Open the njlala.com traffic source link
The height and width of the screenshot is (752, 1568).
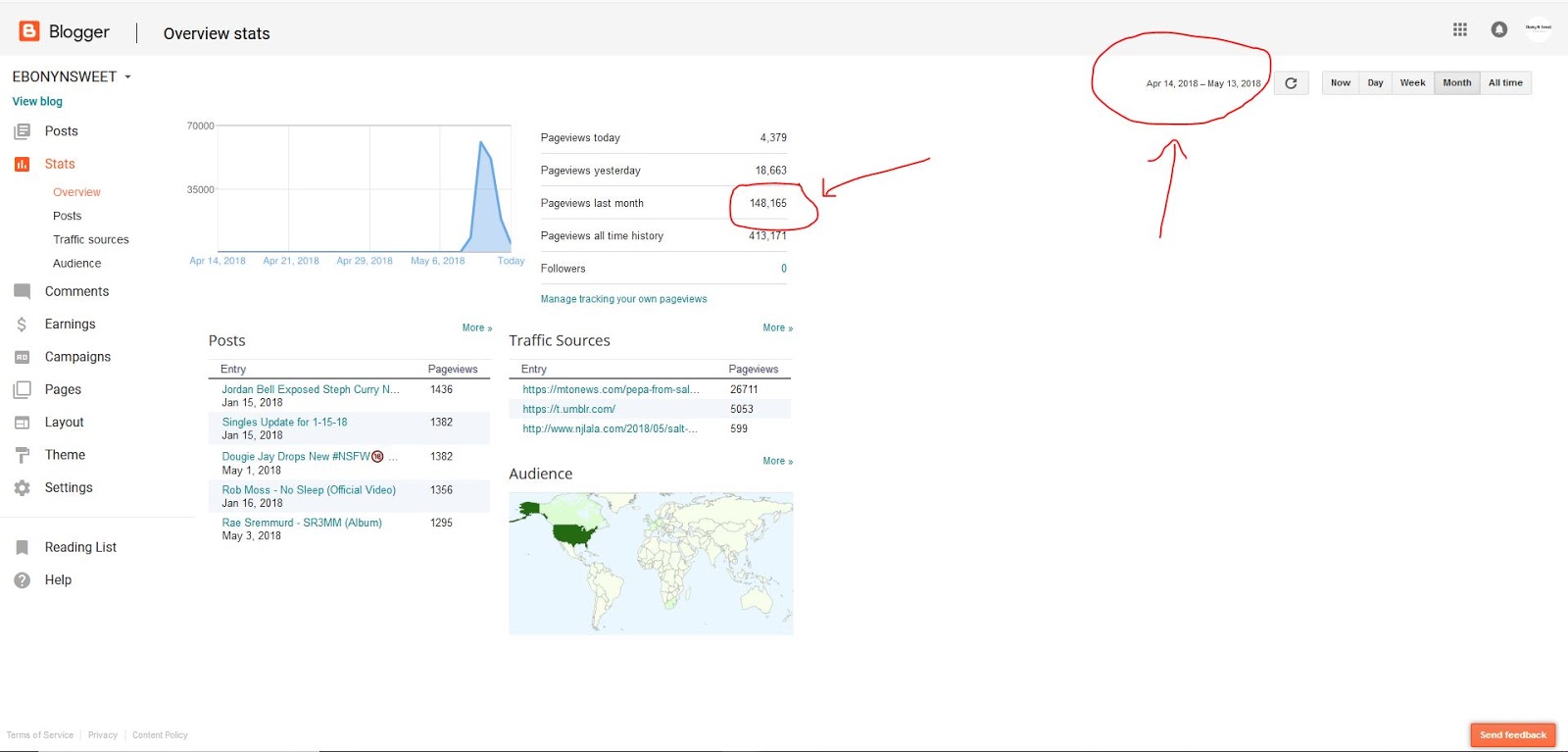point(610,428)
